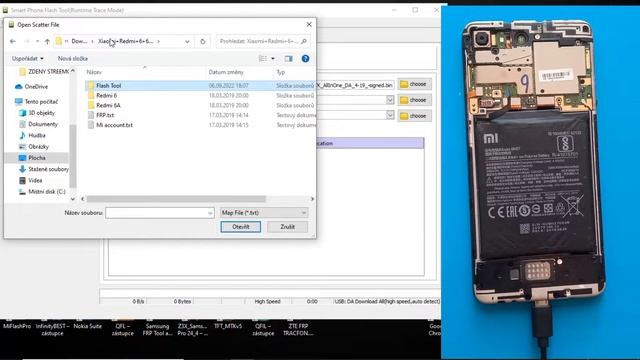Select Plocha in the sidebar

click(37, 158)
